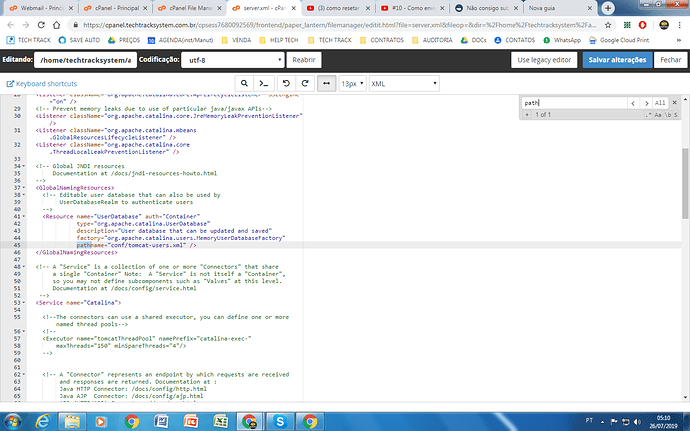Collapse the comment fold at line 38

click(x=24, y=195)
